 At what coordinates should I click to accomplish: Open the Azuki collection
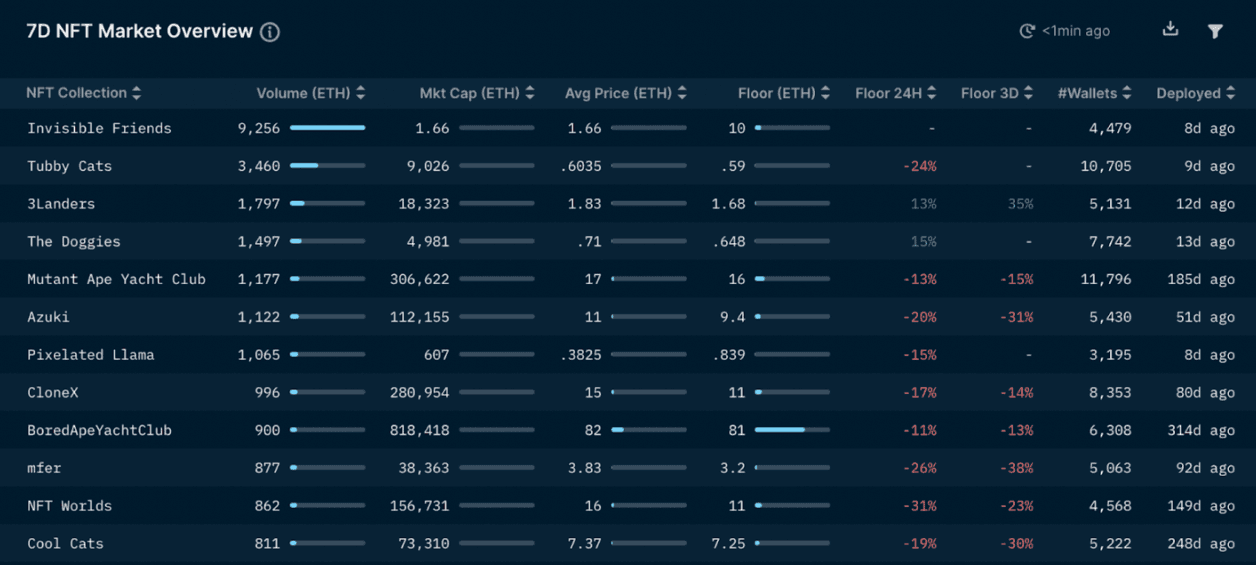click(48, 317)
